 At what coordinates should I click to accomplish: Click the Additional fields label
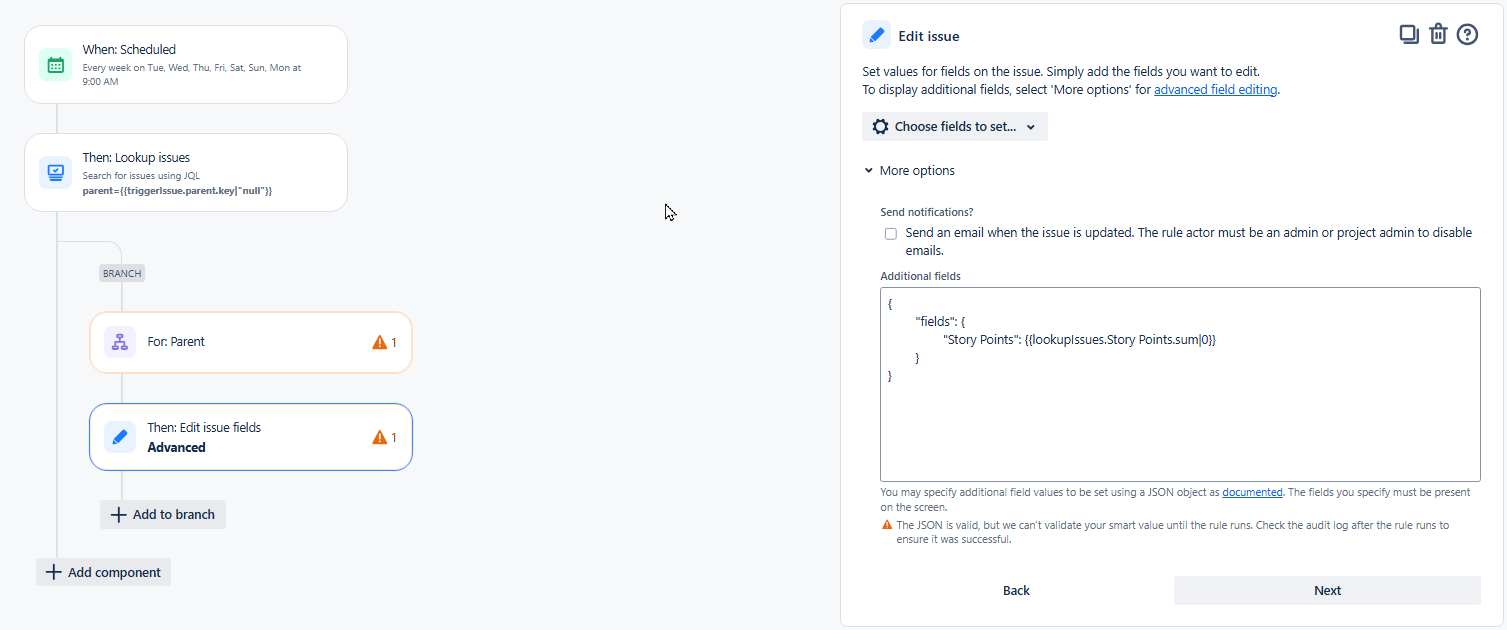point(920,276)
